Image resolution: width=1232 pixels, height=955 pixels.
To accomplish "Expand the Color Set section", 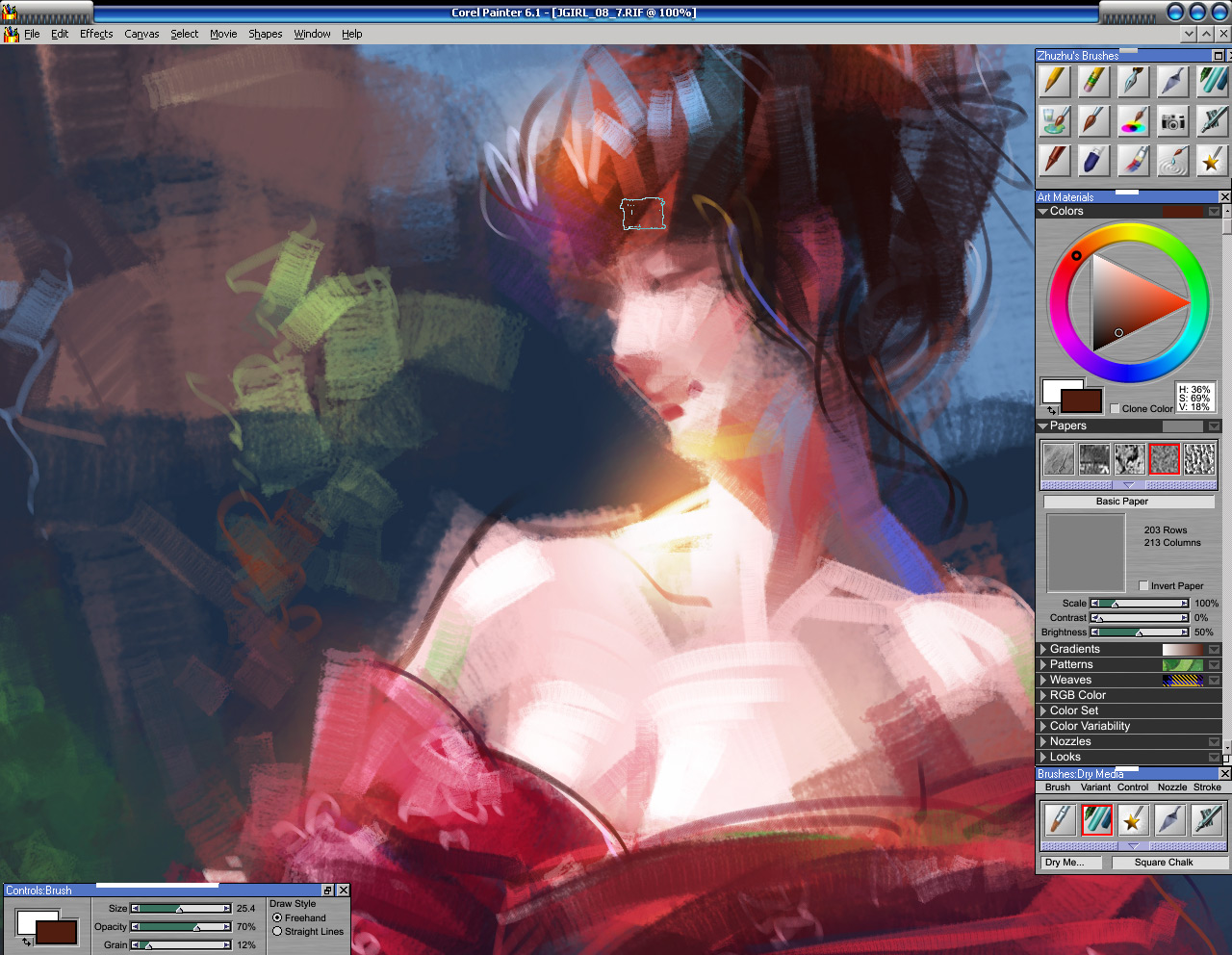I will [x=1043, y=711].
